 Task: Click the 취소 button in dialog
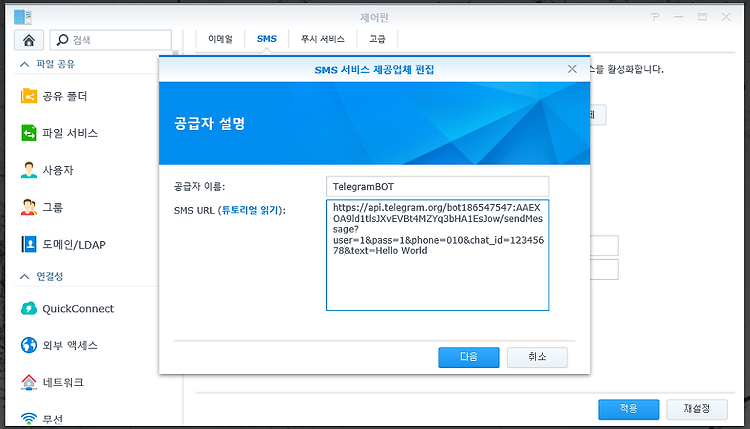pyautogui.click(x=537, y=357)
